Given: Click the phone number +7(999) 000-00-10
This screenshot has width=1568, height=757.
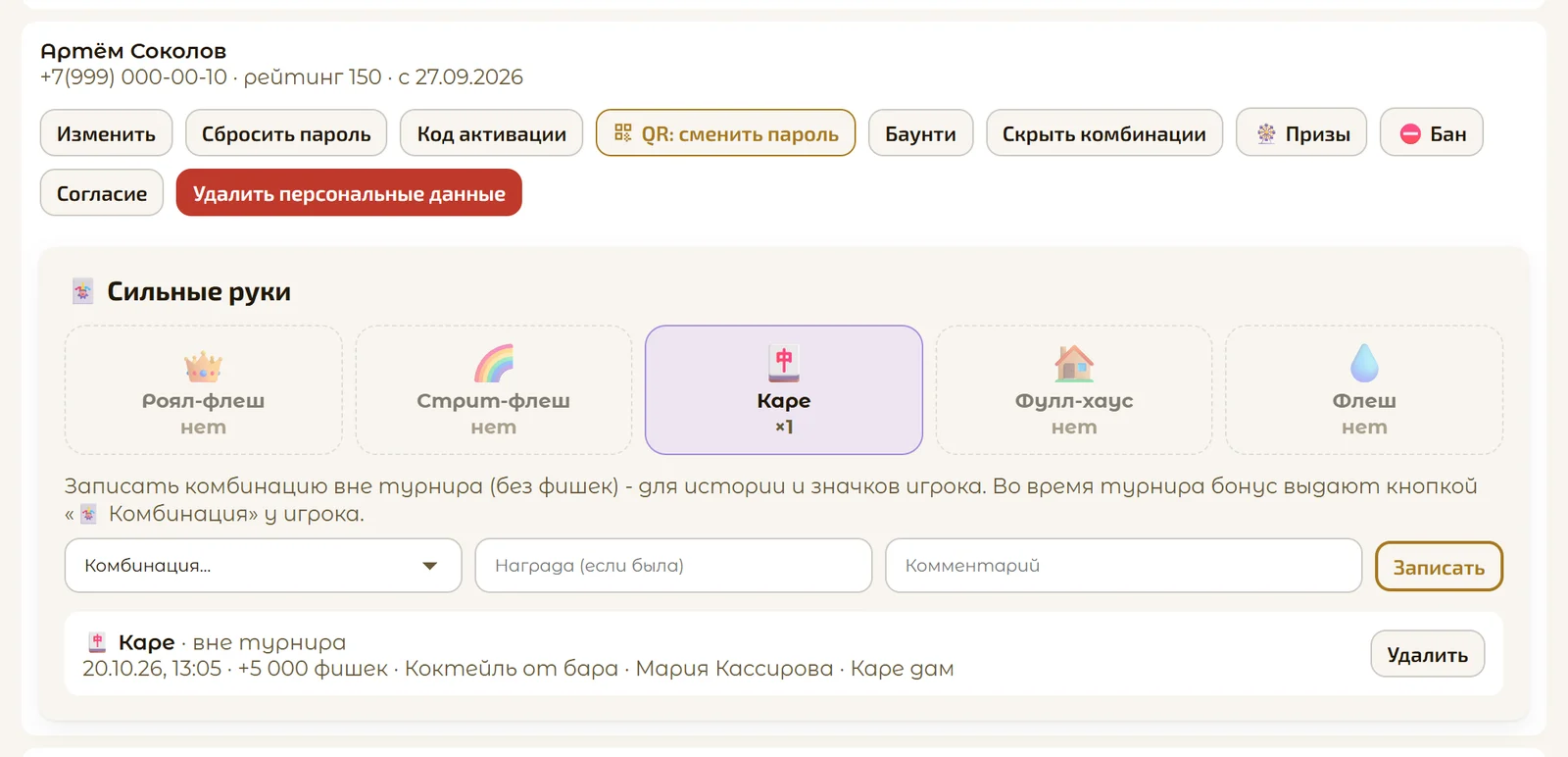Looking at the screenshot, I should pos(133,76).
